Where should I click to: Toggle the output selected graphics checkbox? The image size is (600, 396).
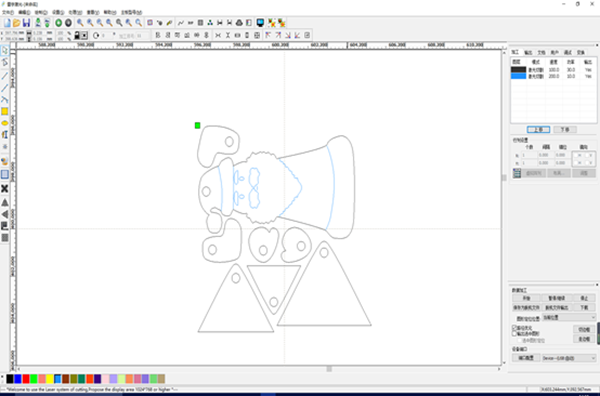point(515,334)
